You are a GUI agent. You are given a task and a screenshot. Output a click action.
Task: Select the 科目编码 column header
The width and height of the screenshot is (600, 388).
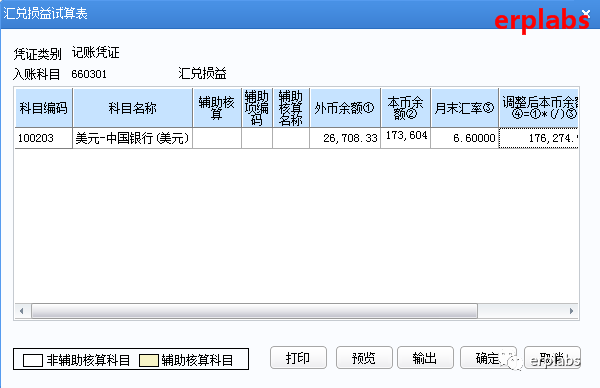click(x=44, y=108)
